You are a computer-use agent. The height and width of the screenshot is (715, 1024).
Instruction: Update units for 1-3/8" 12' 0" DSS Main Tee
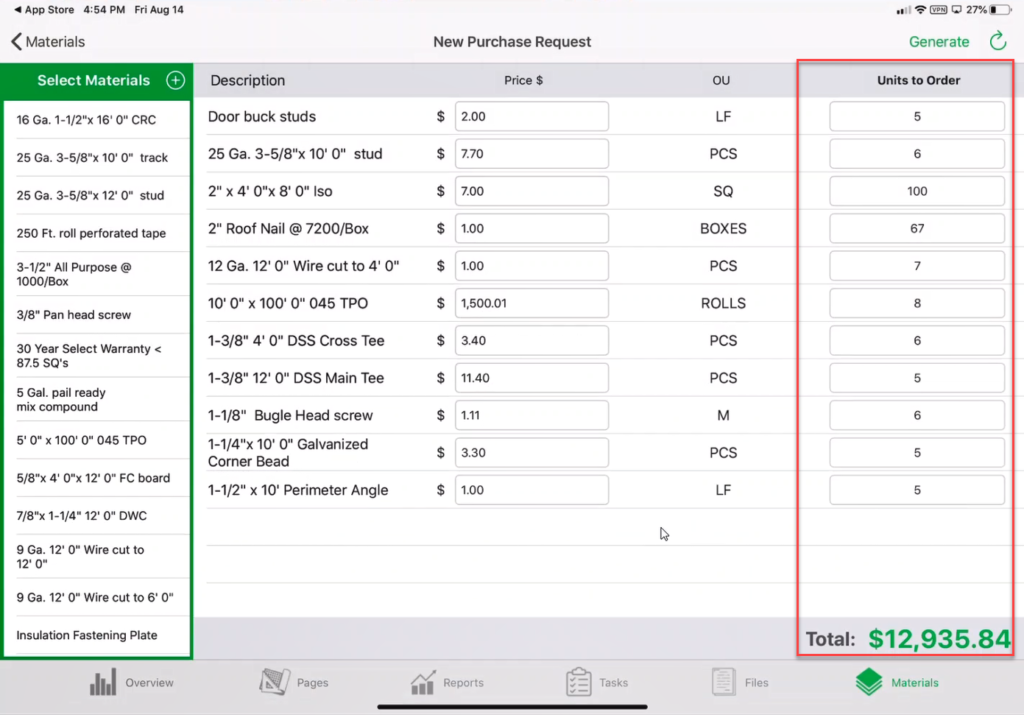[x=916, y=377]
